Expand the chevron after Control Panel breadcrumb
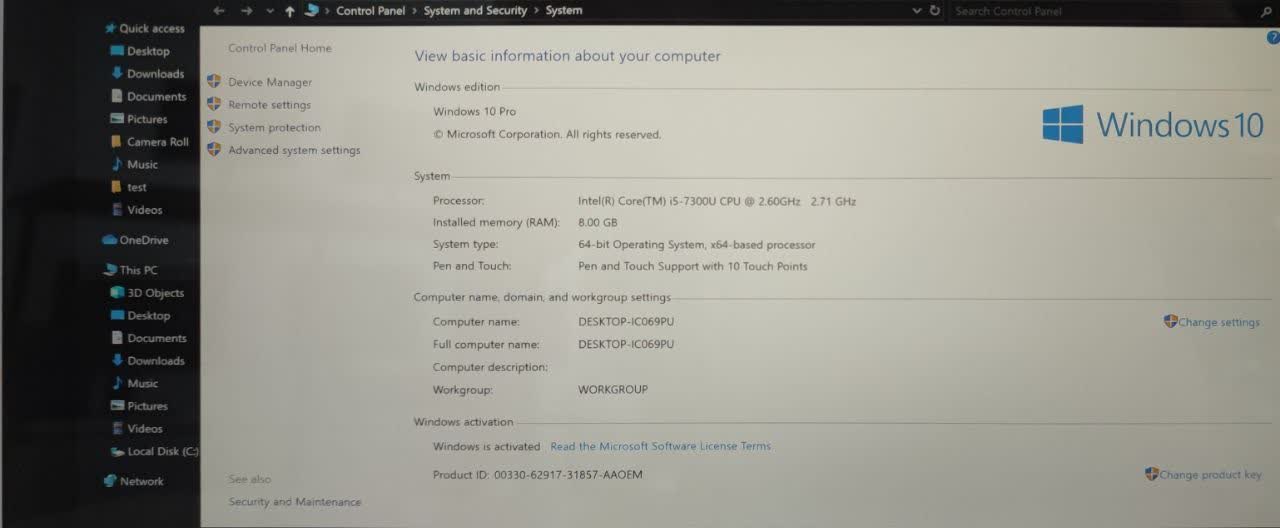 (414, 11)
